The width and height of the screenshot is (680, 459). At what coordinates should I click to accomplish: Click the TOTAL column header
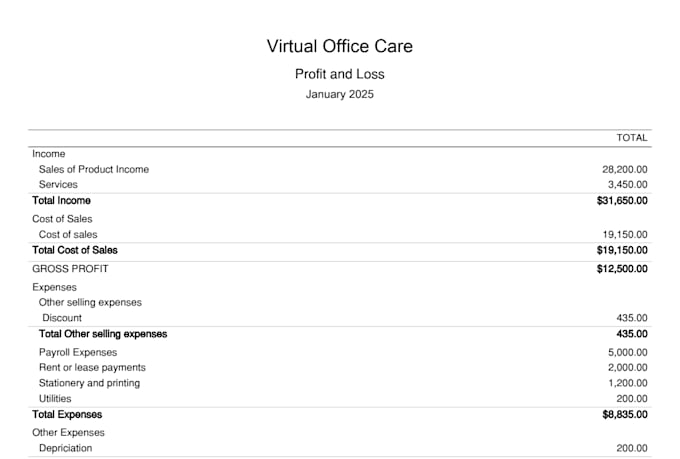(632, 138)
